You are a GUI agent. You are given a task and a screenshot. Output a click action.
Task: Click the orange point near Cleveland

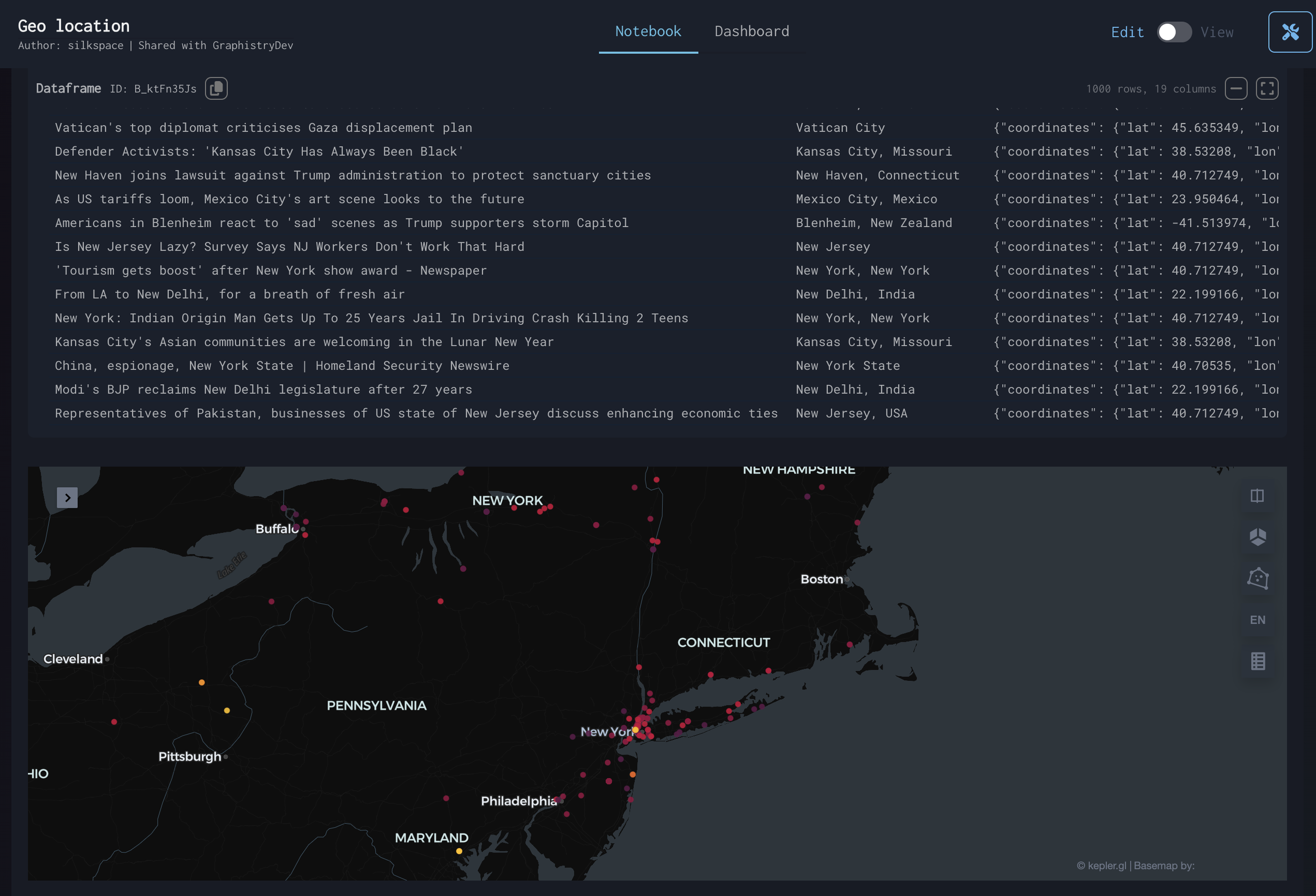point(202,682)
